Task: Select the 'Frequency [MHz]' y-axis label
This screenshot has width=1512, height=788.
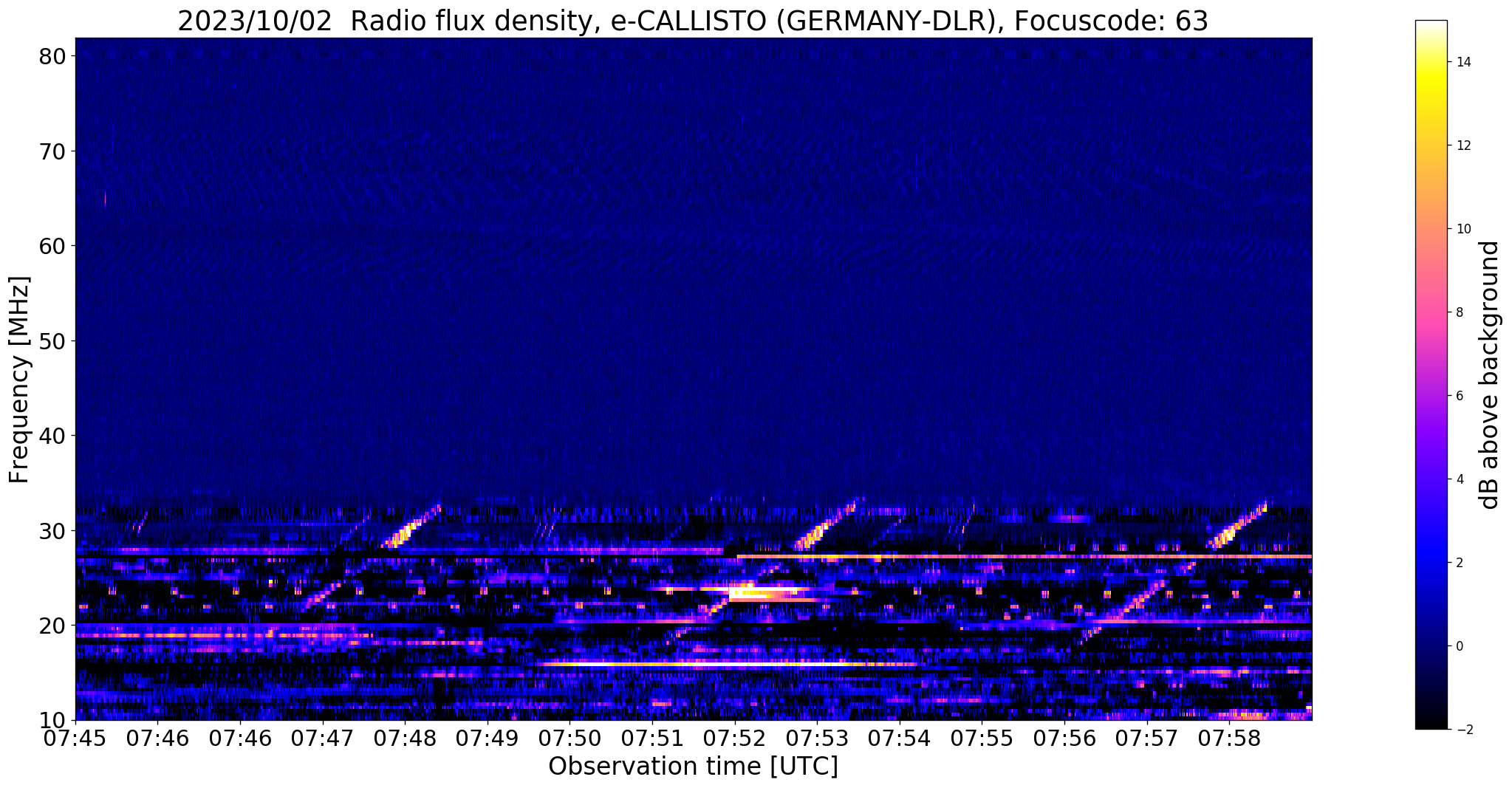Action: coord(19,380)
